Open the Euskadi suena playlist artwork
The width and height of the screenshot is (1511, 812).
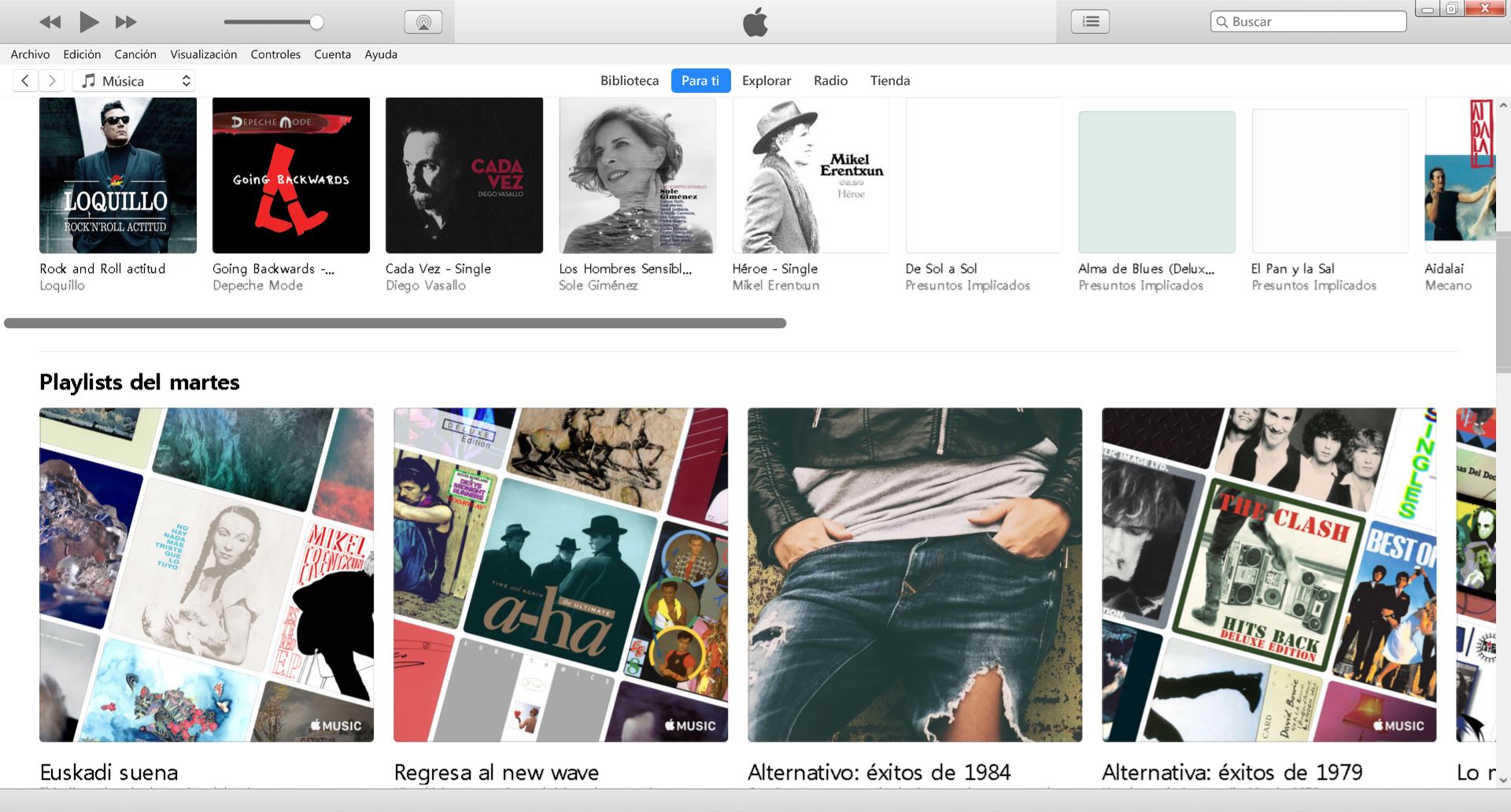click(206, 574)
